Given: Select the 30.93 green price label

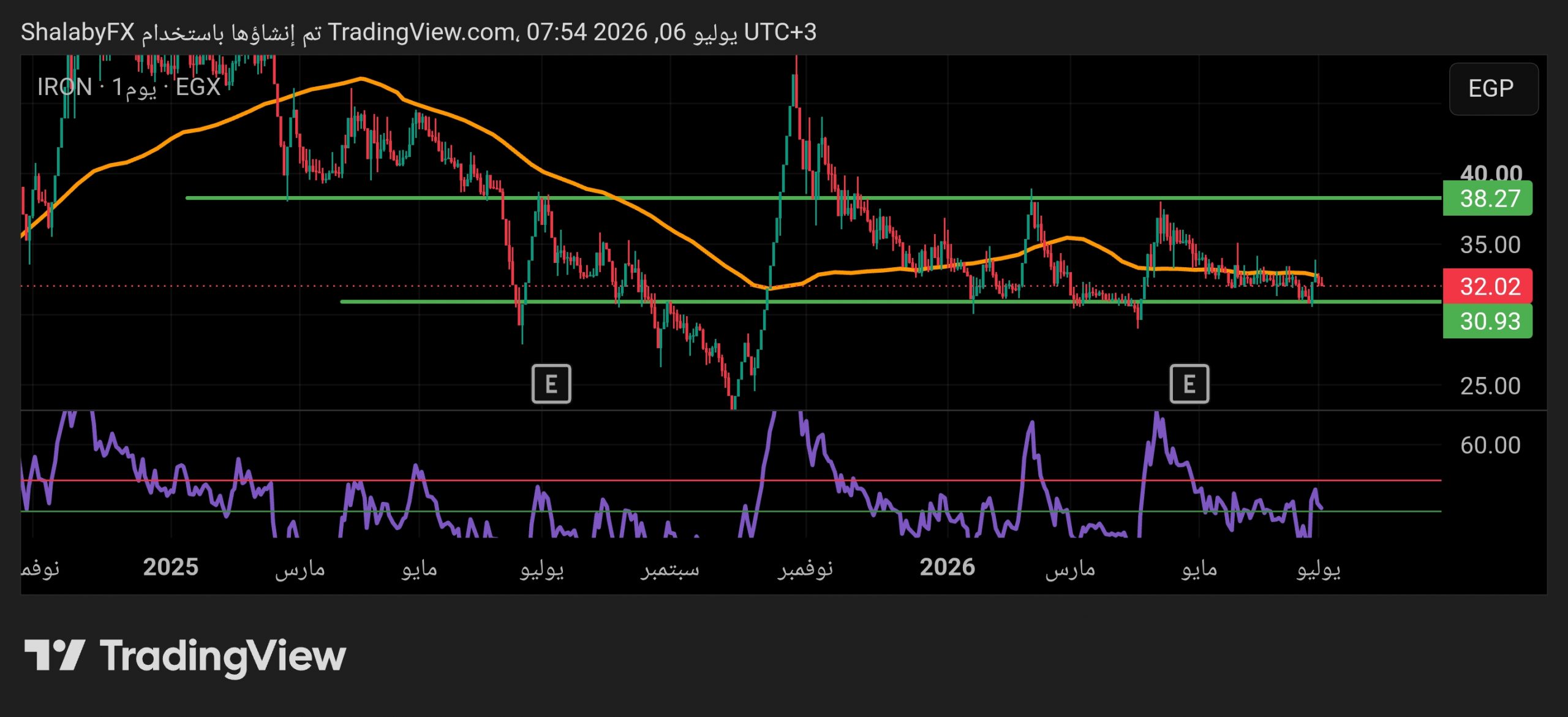Looking at the screenshot, I should (x=1488, y=321).
